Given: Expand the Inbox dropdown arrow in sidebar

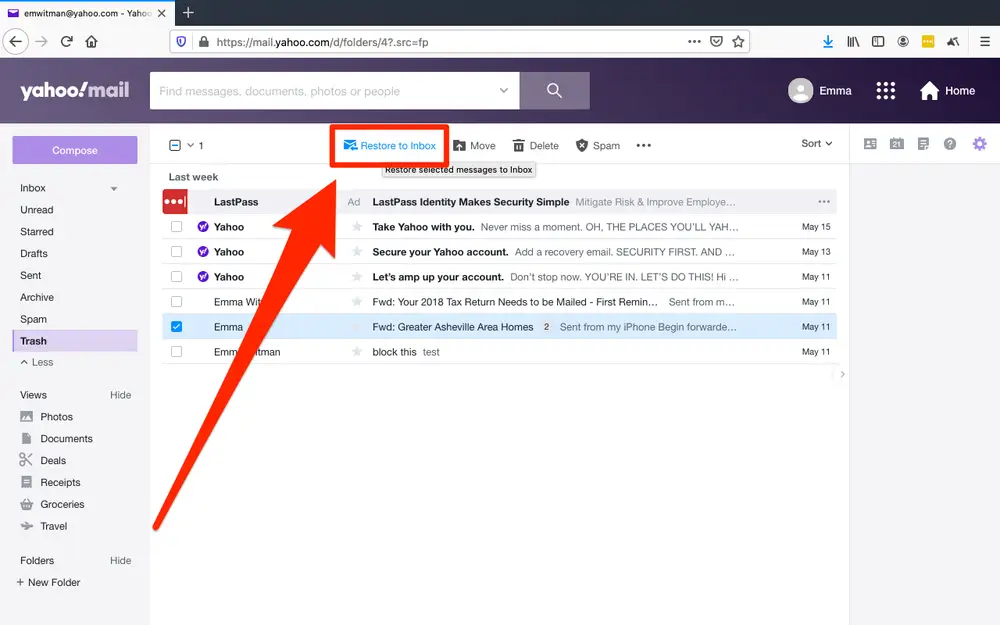Looking at the screenshot, I should (x=113, y=187).
